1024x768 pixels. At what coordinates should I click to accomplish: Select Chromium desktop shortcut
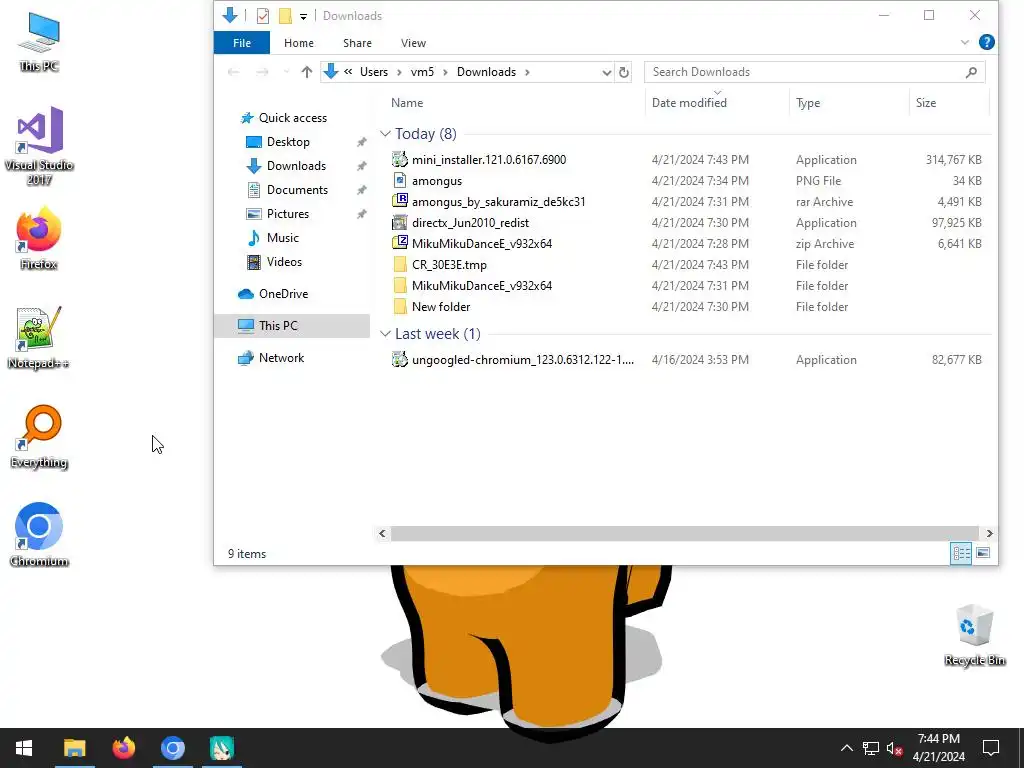(39, 535)
